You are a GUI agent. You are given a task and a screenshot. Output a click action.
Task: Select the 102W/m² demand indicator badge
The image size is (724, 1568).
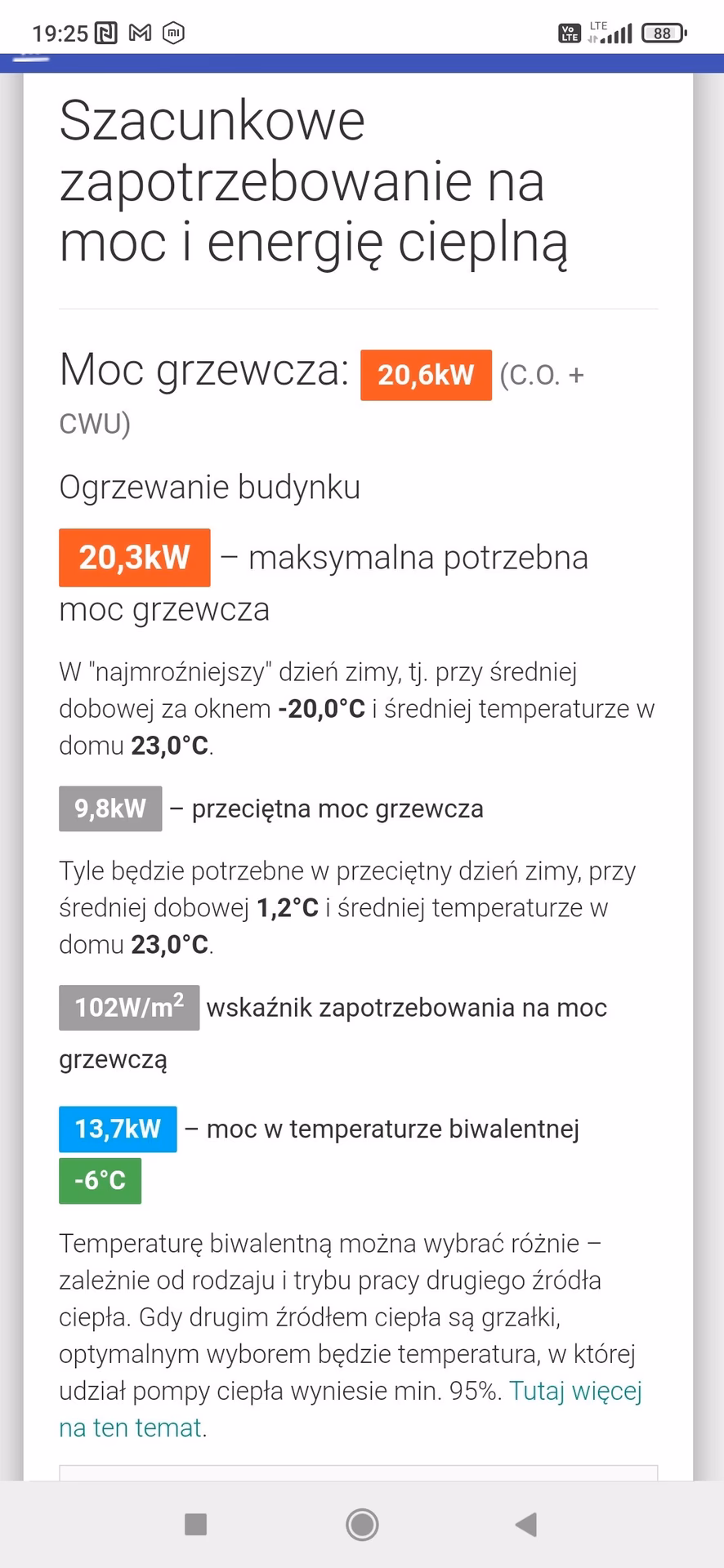(x=128, y=1008)
